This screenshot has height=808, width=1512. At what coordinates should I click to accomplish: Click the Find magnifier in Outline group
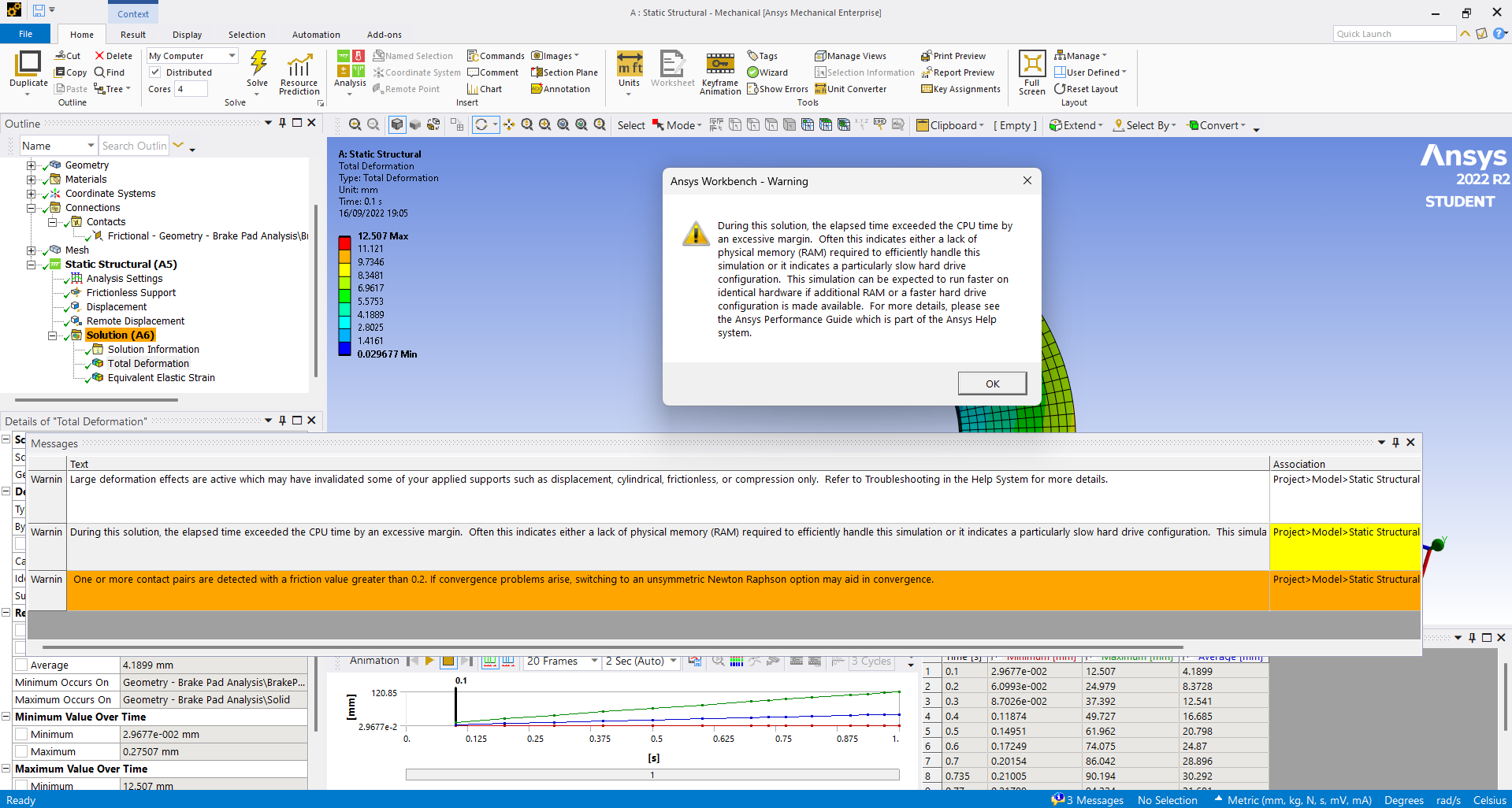pyautogui.click(x=100, y=72)
